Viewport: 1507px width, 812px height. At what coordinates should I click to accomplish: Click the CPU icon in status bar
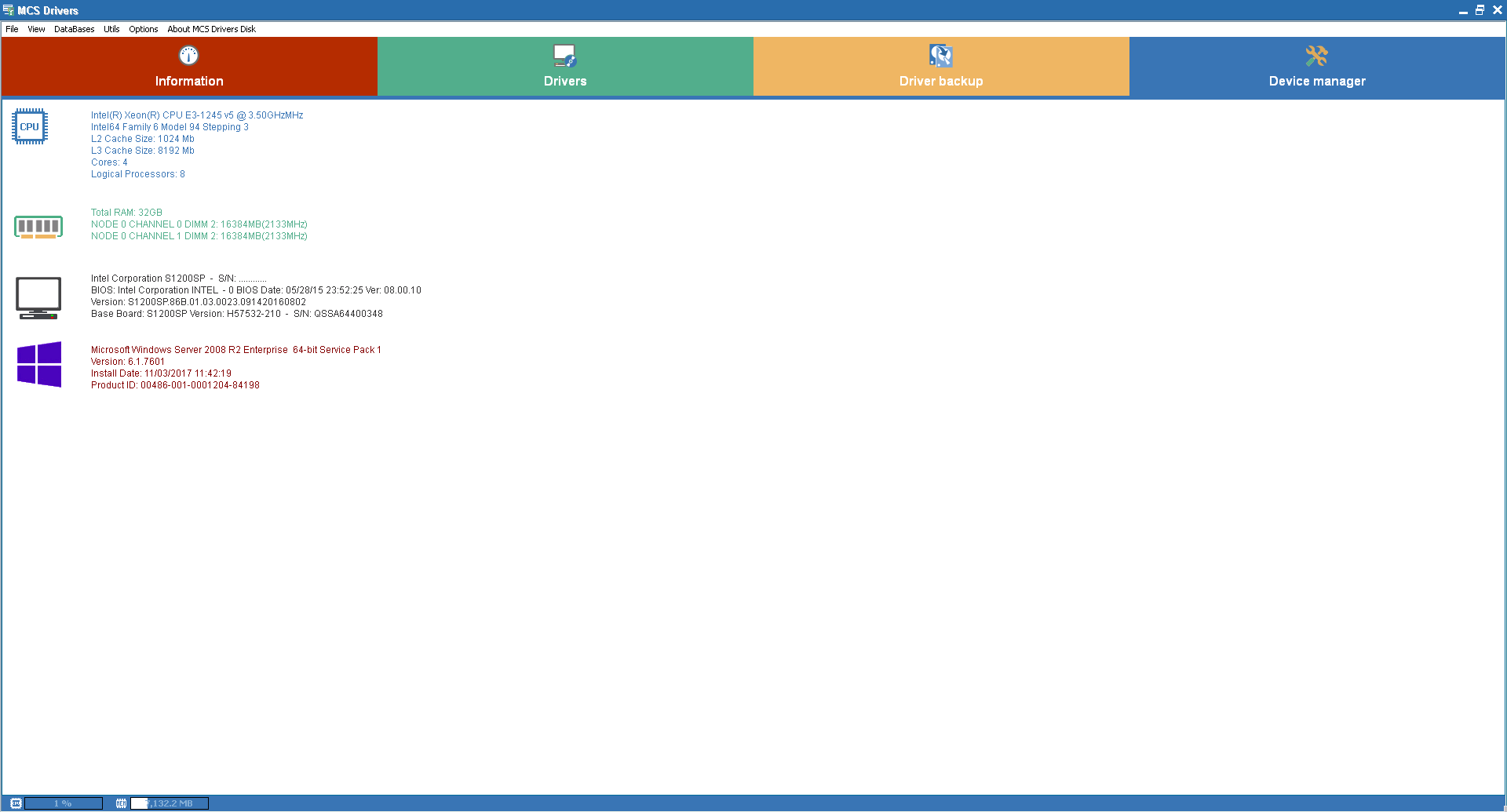pyautogui.click(x=16, y=803)
